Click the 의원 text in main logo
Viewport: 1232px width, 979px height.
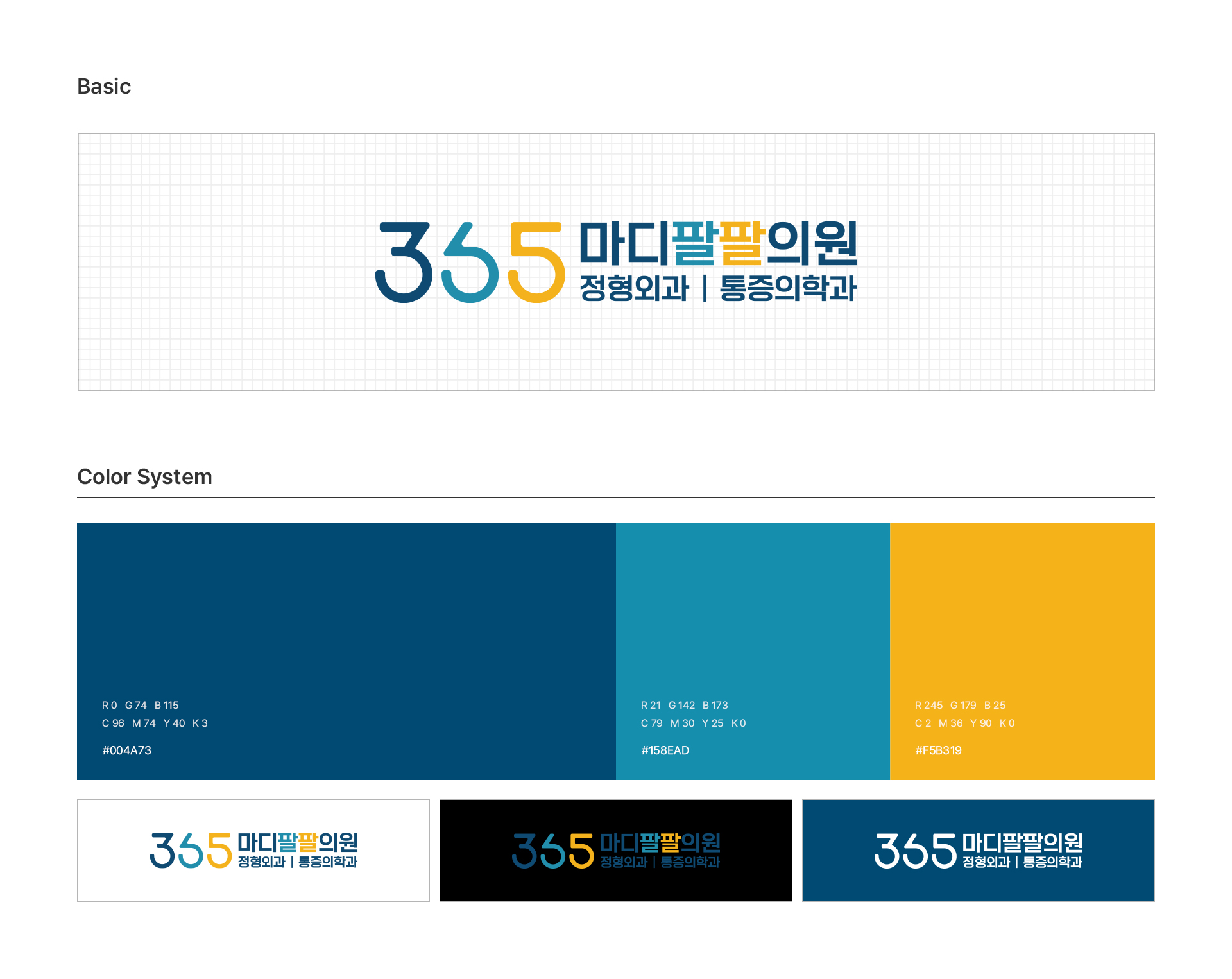click(x=812, y=243)
